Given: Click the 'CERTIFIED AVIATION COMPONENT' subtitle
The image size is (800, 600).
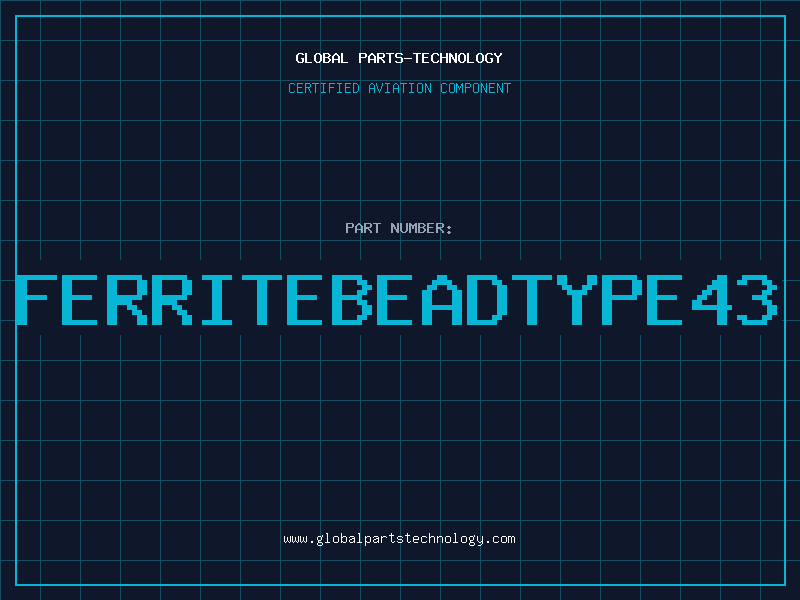Looking at the screenshot, I should pyautogui.click(x=399, y=88).
